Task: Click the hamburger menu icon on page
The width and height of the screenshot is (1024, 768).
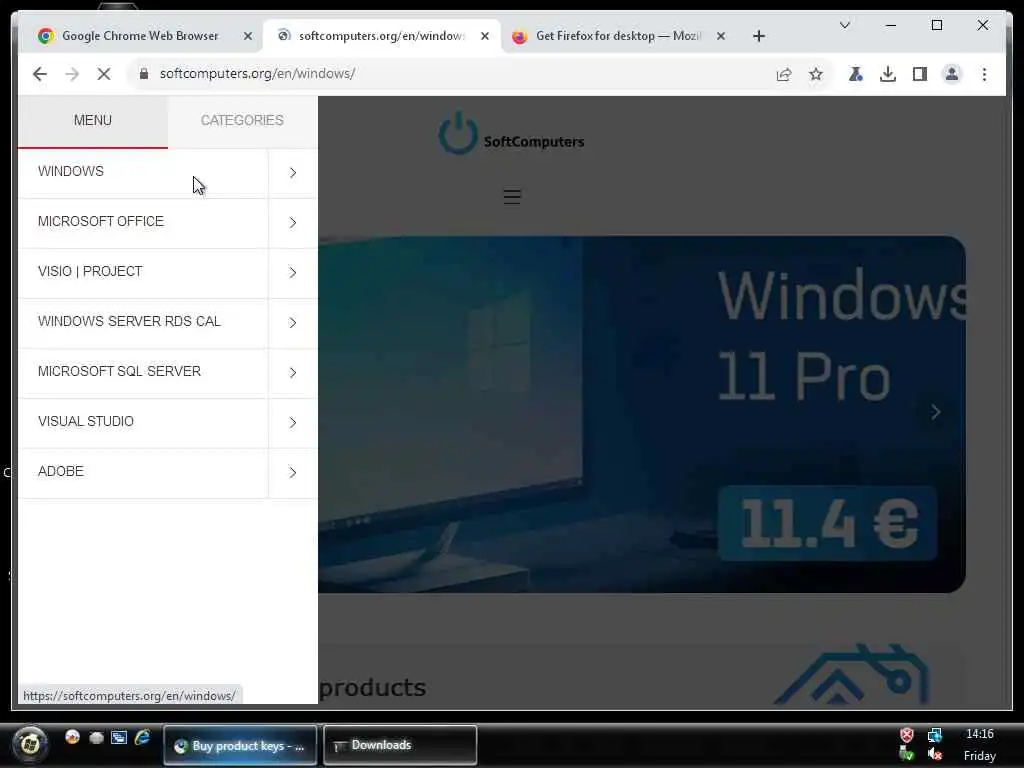Action: pyautogui.click(x=512, y=197)
